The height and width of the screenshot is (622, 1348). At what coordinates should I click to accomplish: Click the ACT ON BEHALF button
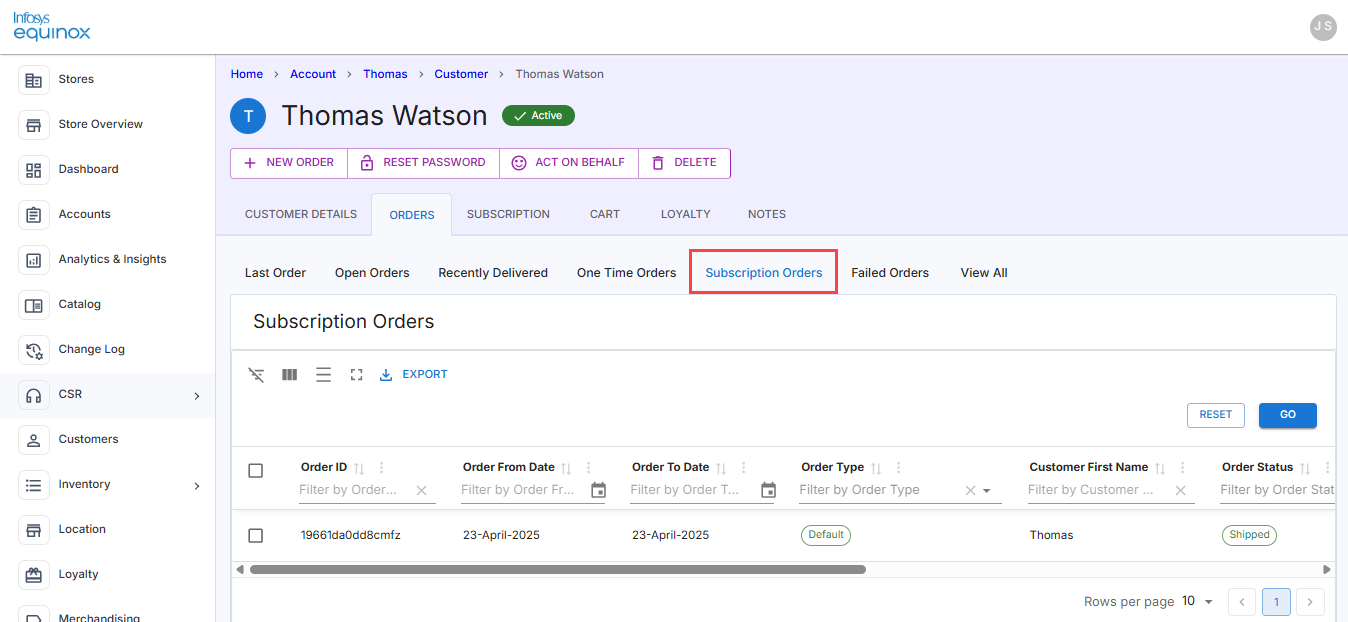pyautogui.click(x=568, y=163)
